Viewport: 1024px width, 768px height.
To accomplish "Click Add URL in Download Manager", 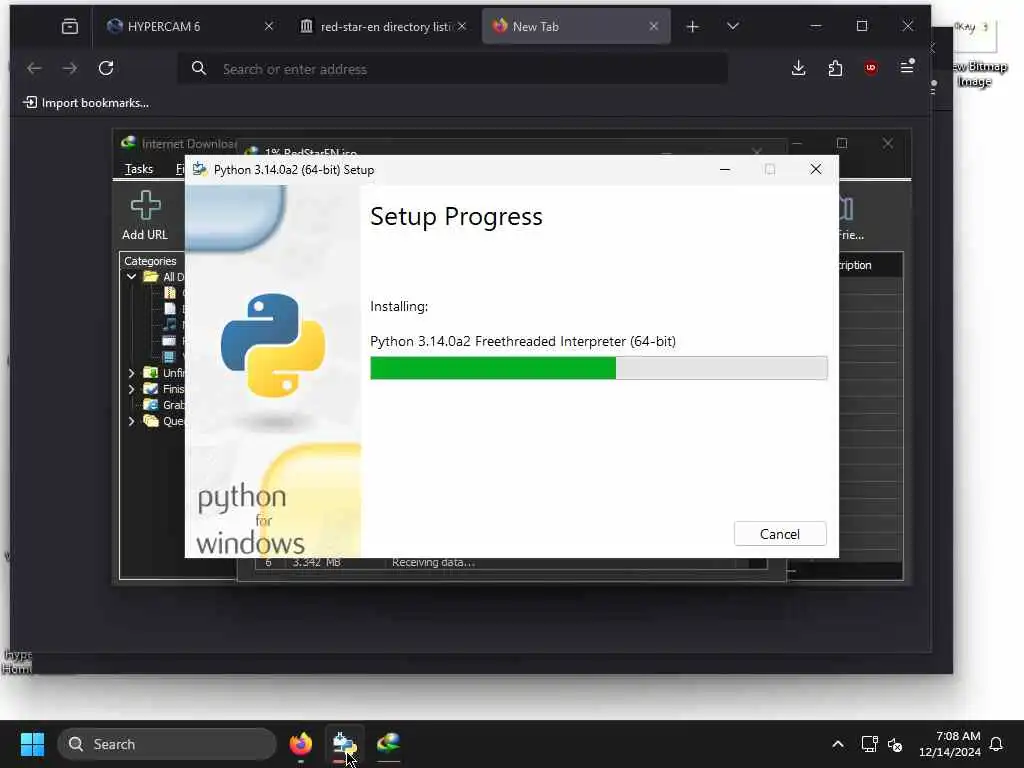I will point(145,215).
